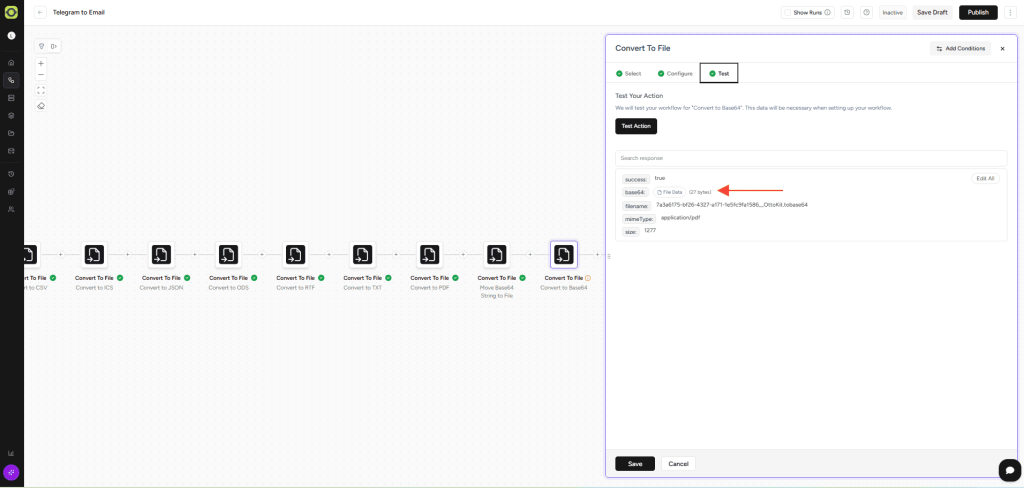Open the run history clock icon
The height and width of the screenshot is (488, 1024).
[x=847, y=13]
